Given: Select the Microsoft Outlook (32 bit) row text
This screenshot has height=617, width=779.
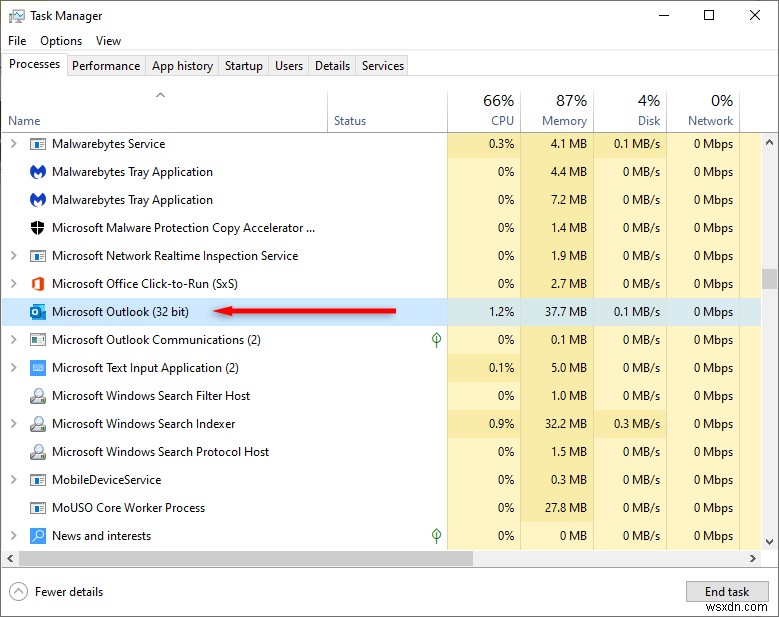Looking at the screenshot, I should coord(120,312).
